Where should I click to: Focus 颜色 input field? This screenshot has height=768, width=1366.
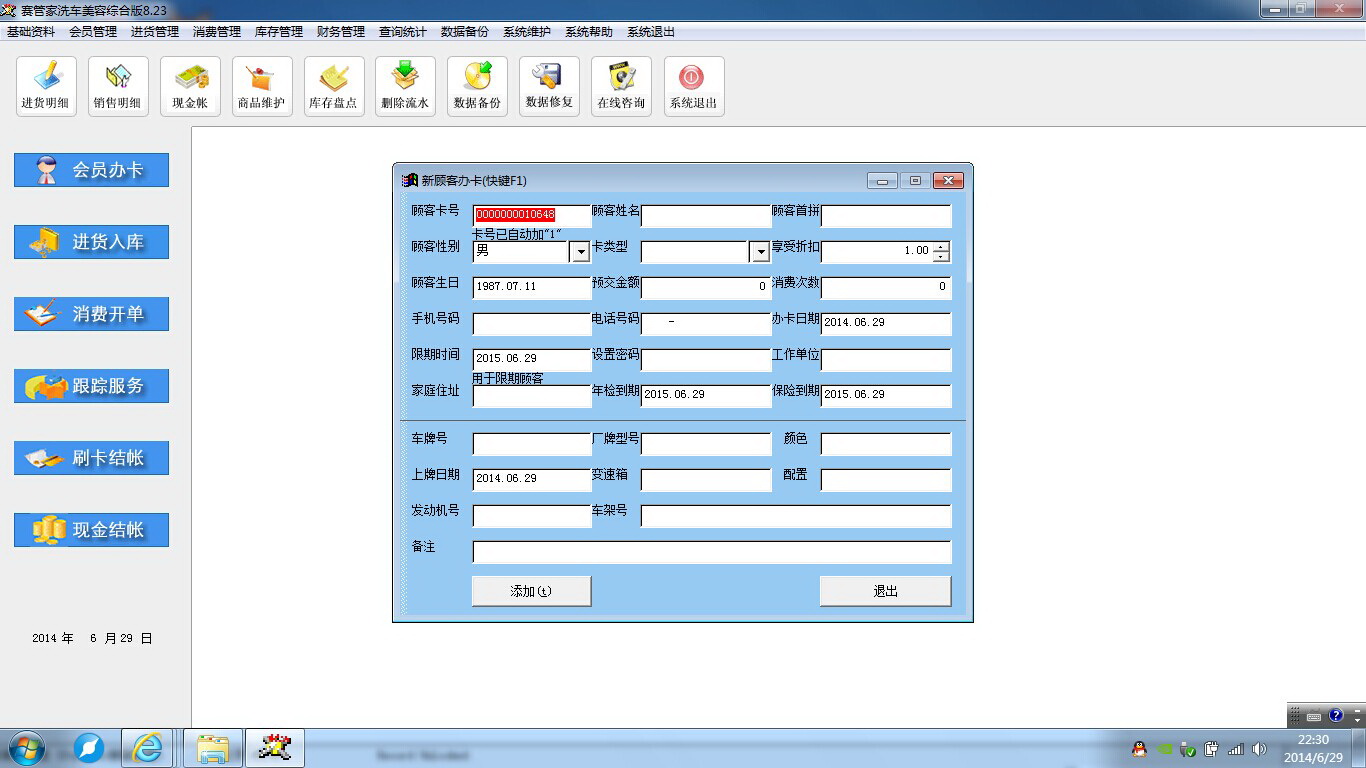tap(886, 444)
